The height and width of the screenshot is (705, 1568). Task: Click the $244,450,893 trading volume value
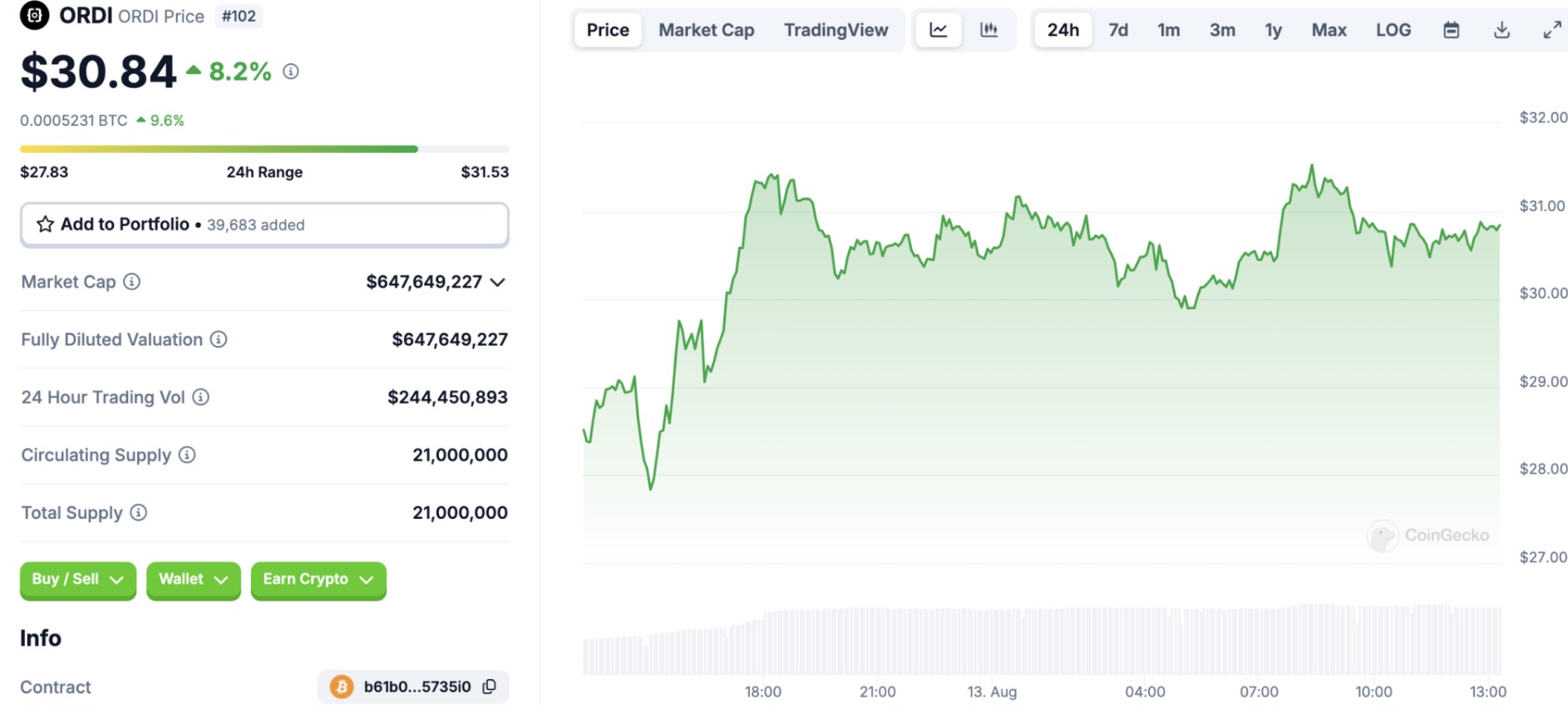[x=447, y=397]
